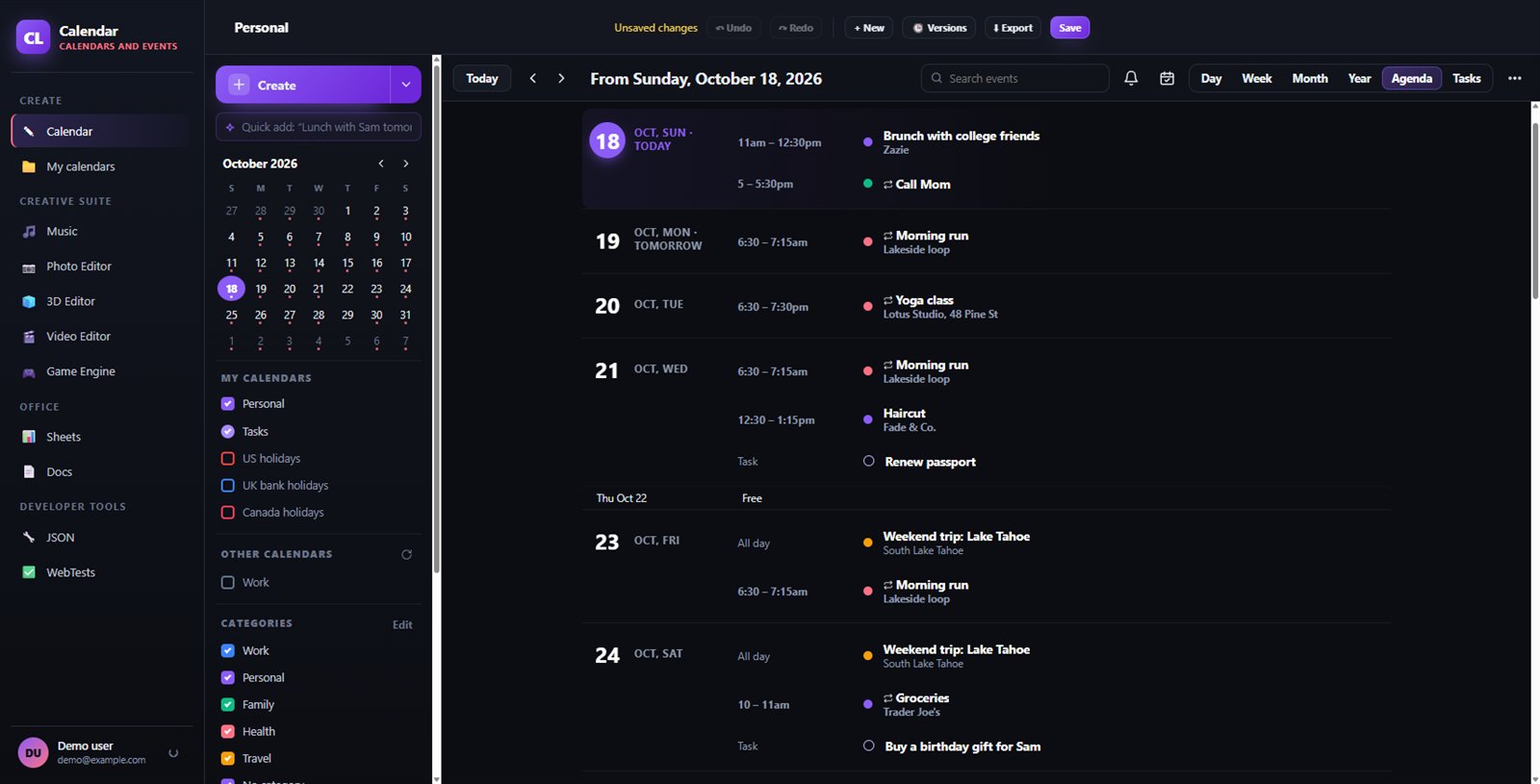This screenshot has height=784, width=1540.
Task: Click the go-to-date calendar icon
Action: 1167,78
